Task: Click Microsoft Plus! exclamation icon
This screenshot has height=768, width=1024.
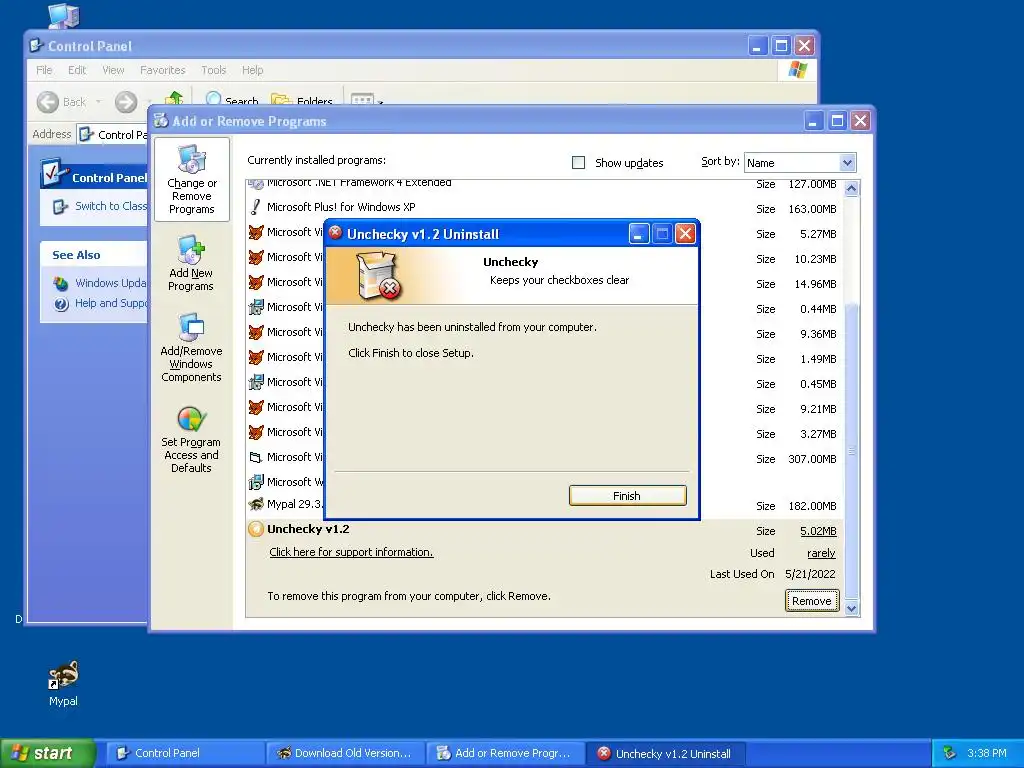Action: coord(256,207)
